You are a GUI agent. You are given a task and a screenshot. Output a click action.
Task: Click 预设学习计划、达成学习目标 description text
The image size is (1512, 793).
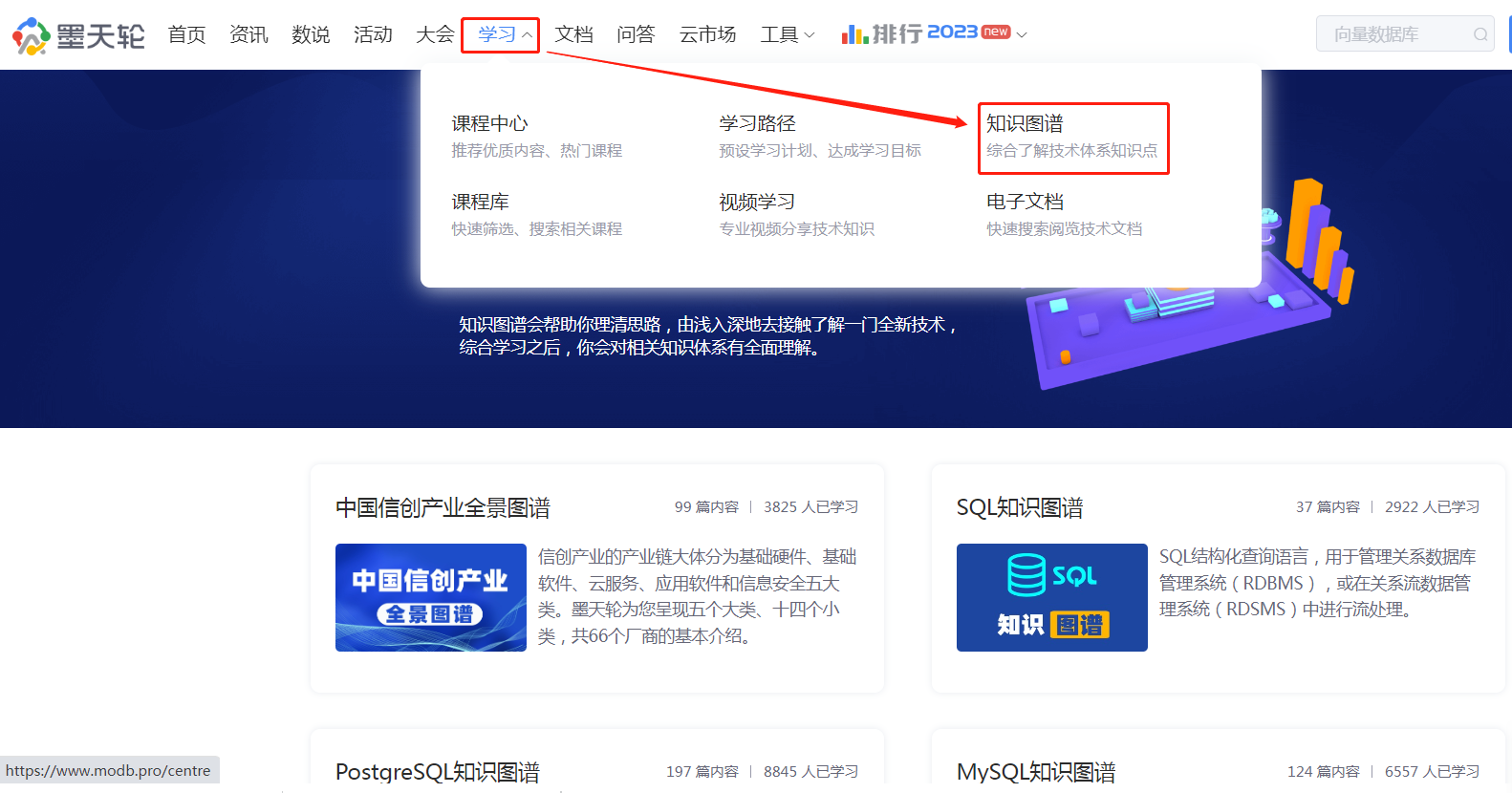pyautogui.click(x=820, y=151)
